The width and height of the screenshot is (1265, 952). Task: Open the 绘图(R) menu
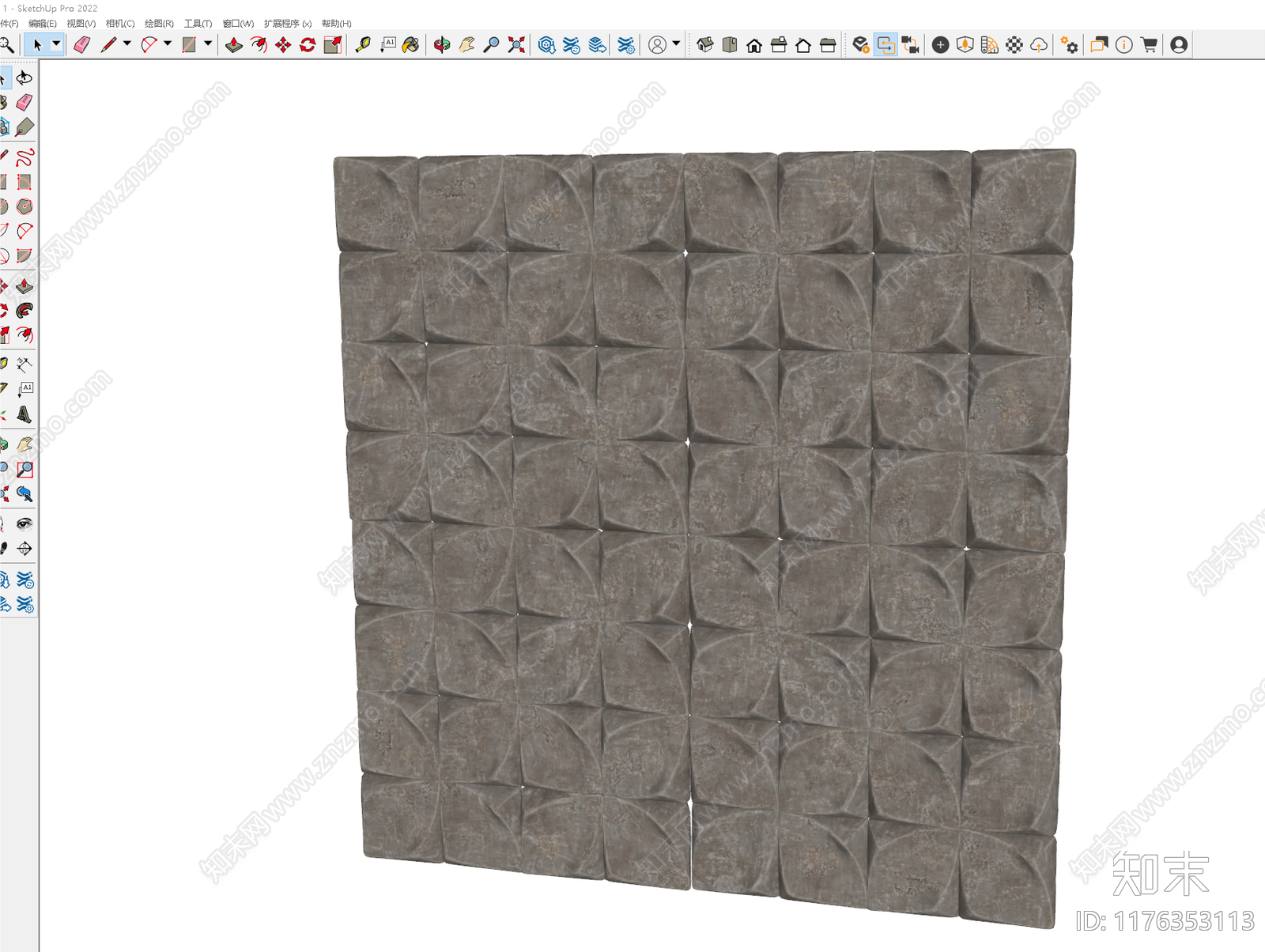[159, 24]
